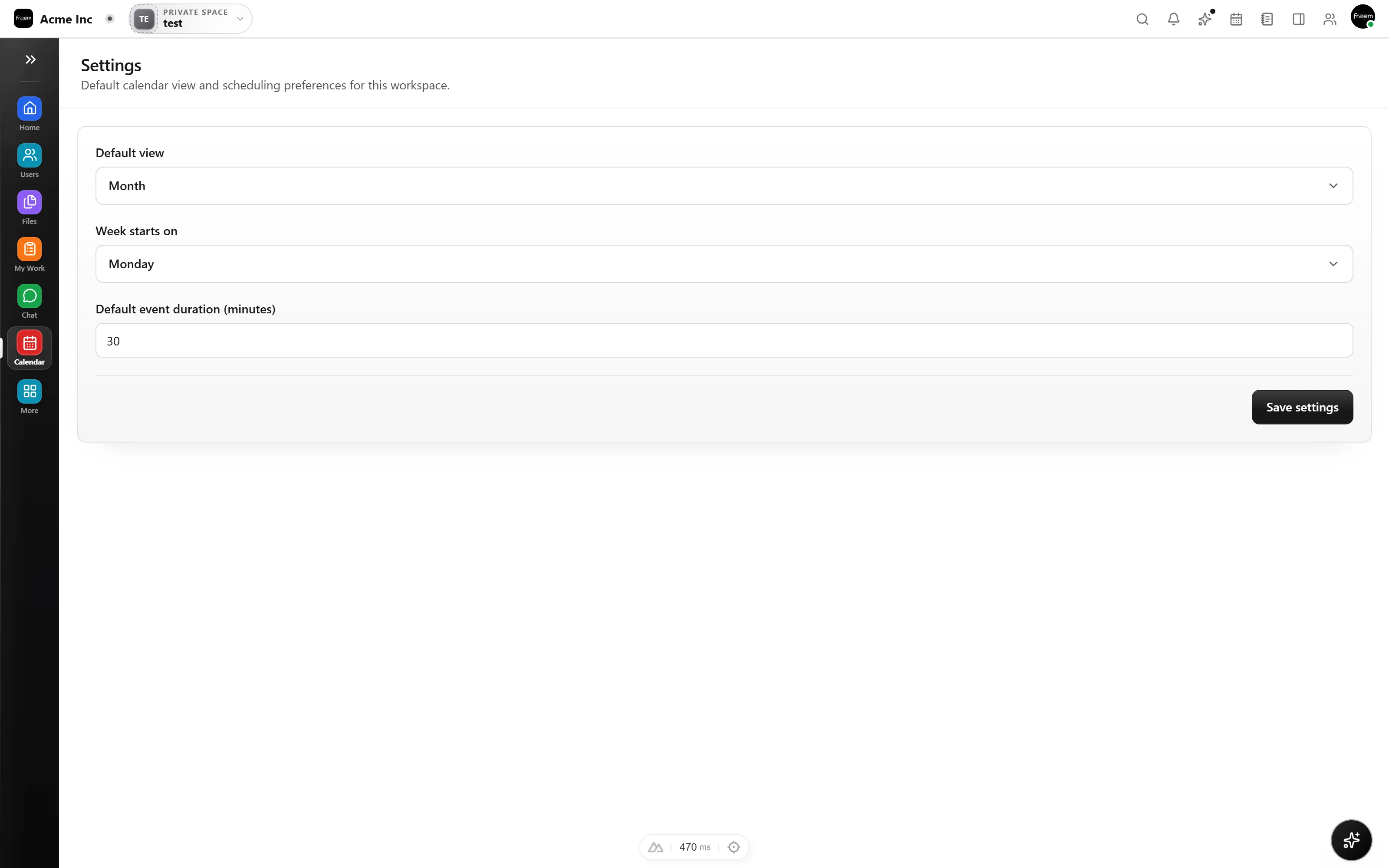The width and height of the screenshot is (1389, 868).
Task: Expand the sidebar with double chevron
Action: 30,60
